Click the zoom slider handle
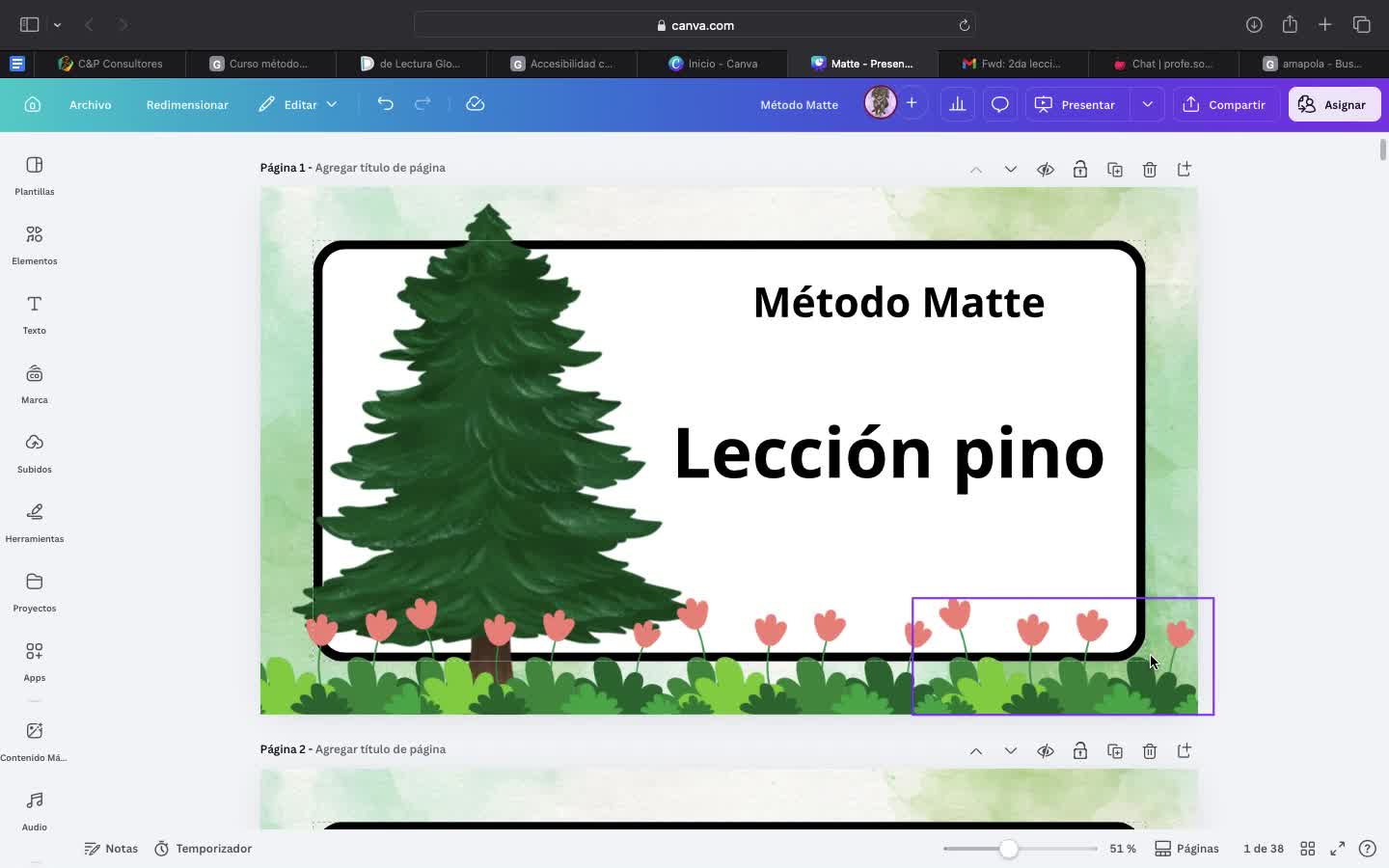 click(1008, 849)
